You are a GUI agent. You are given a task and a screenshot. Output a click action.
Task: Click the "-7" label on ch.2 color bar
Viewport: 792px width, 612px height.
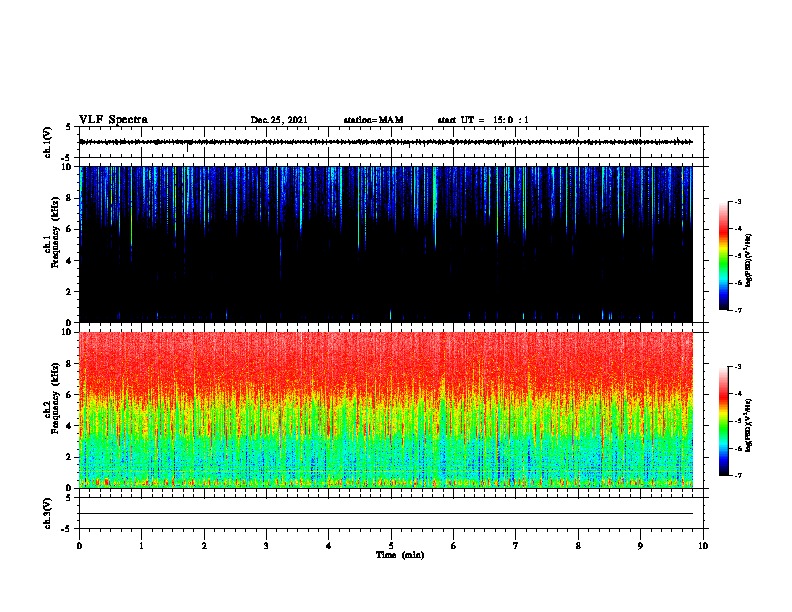click(x=738, y=476)
